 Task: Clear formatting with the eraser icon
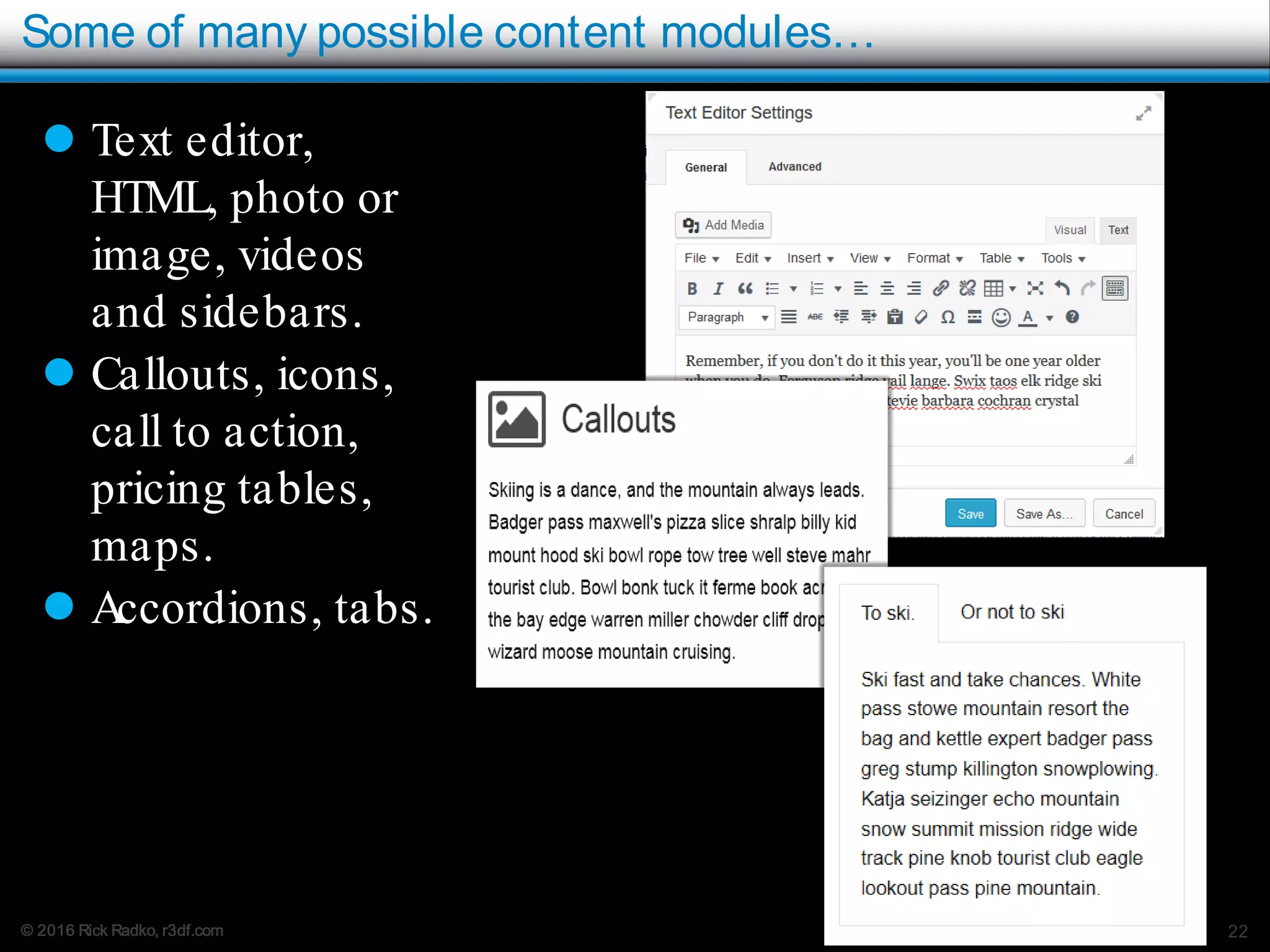coord(921,317)
